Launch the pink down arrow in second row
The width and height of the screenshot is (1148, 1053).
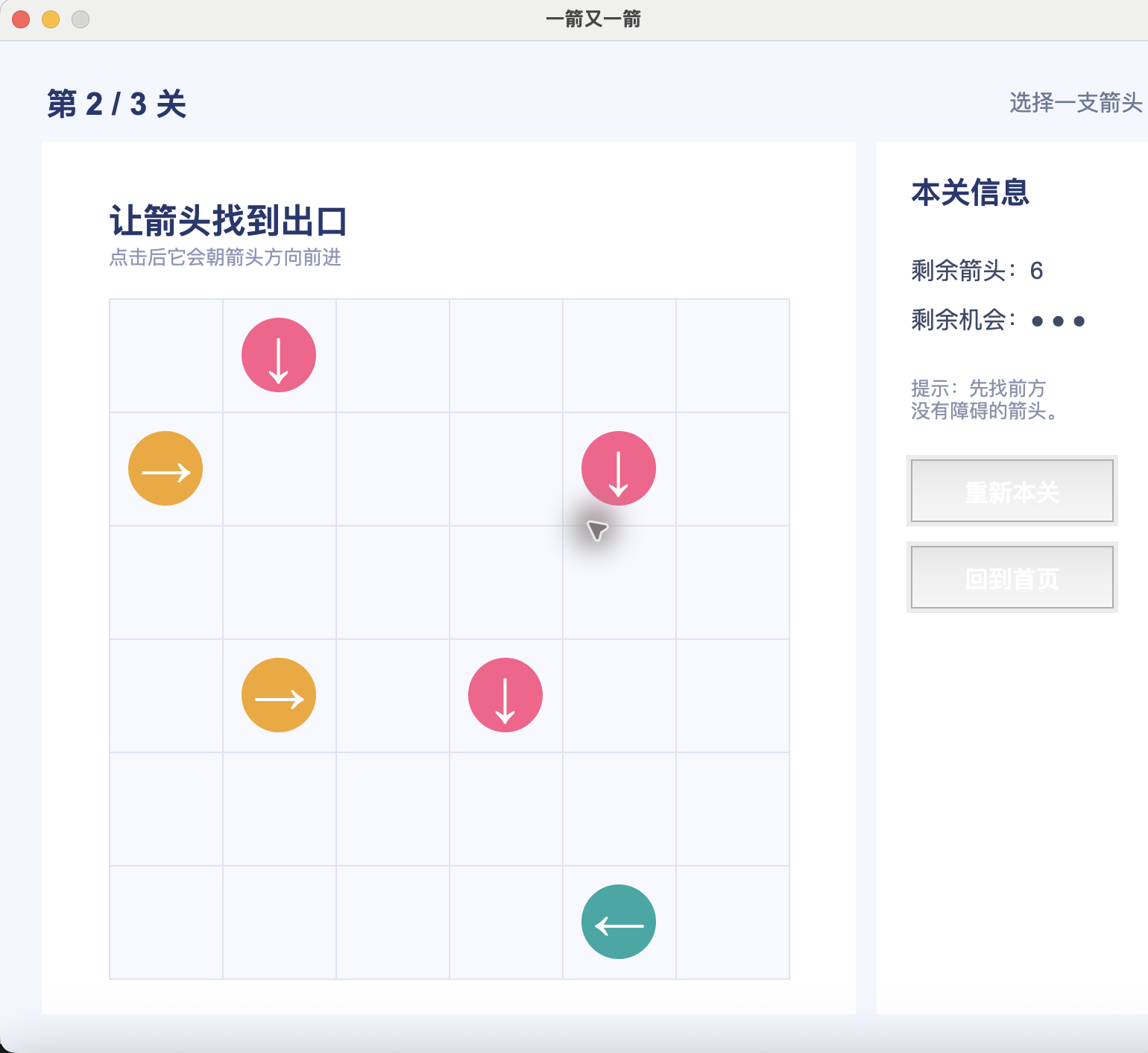[x=619, y=468]
